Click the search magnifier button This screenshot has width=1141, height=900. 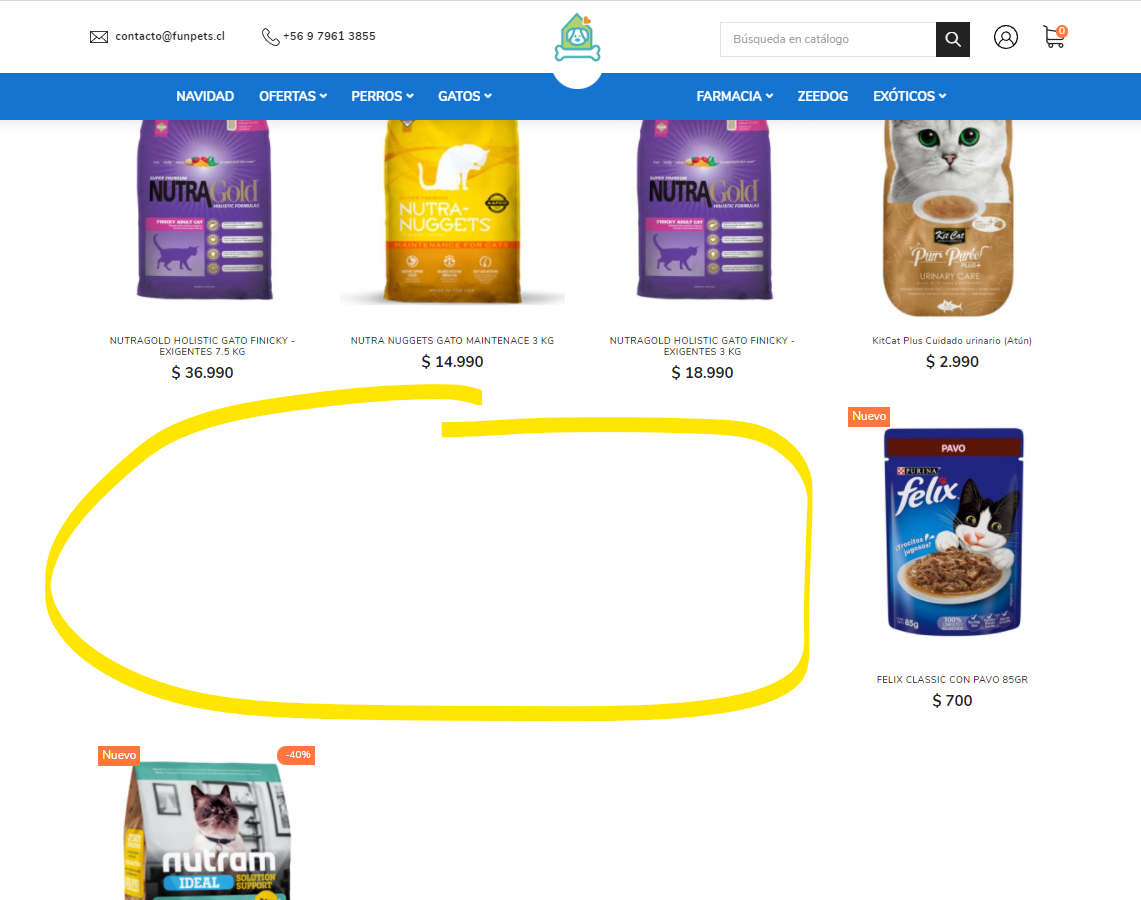[953, 39]
